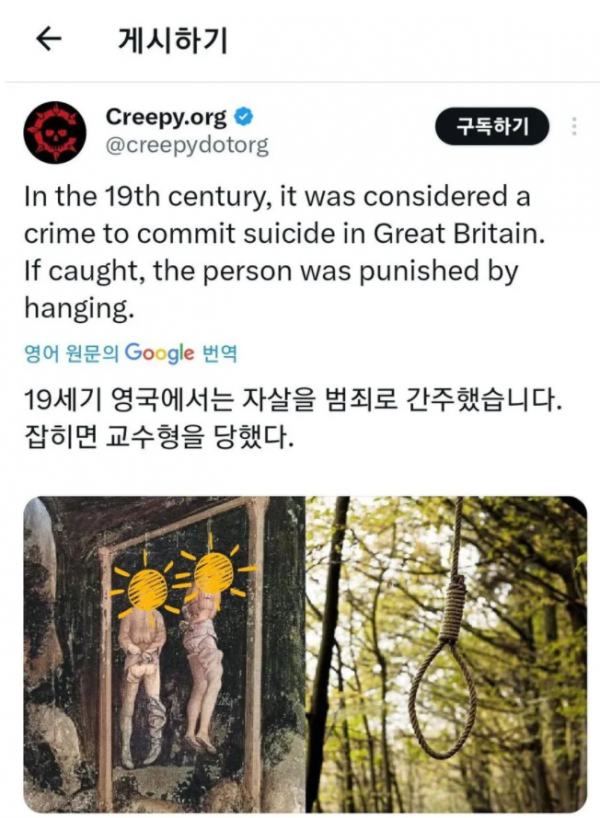
Task: Open the @creepydotorg handle
Action: [x=187, y=145]
